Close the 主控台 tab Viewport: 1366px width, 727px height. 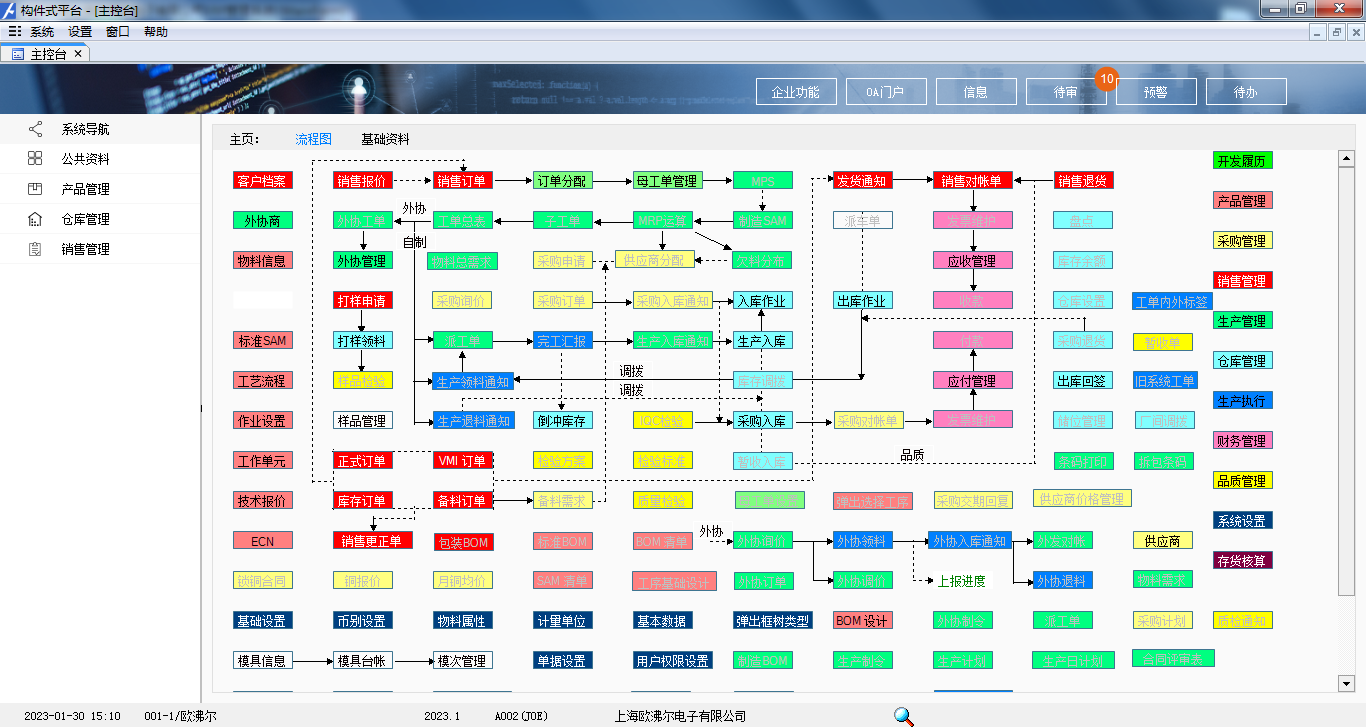(78, 54)
